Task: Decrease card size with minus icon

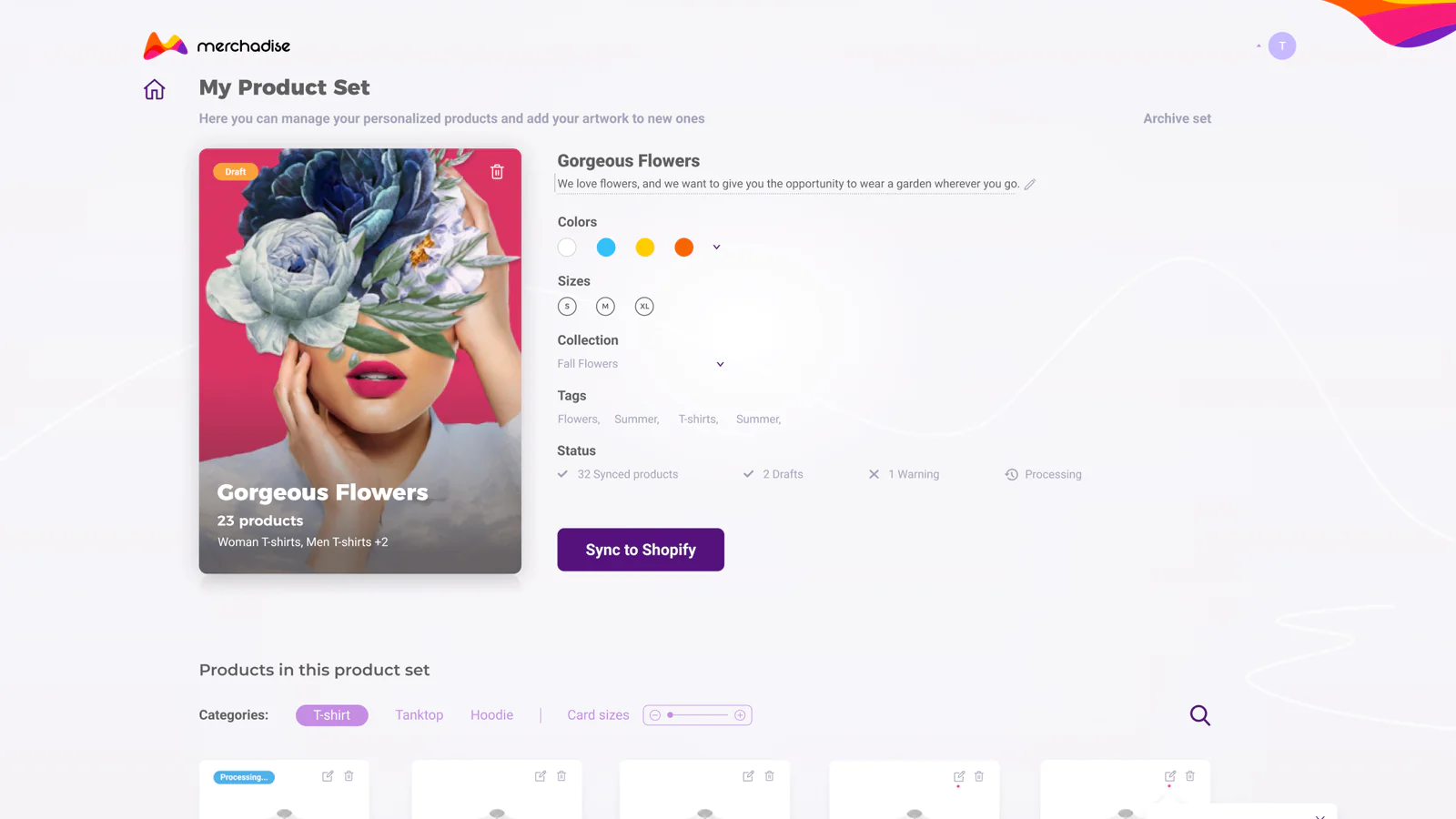Action: pos(655,715)
